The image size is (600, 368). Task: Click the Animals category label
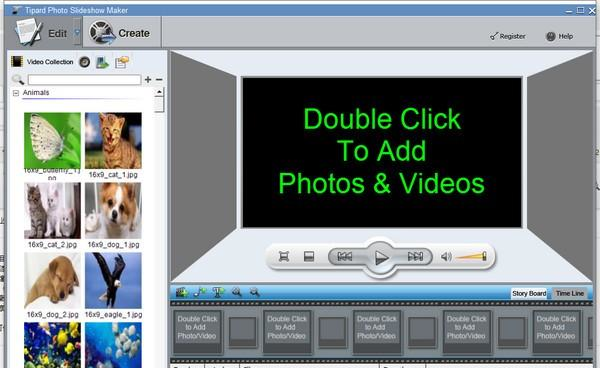point(36,93)
